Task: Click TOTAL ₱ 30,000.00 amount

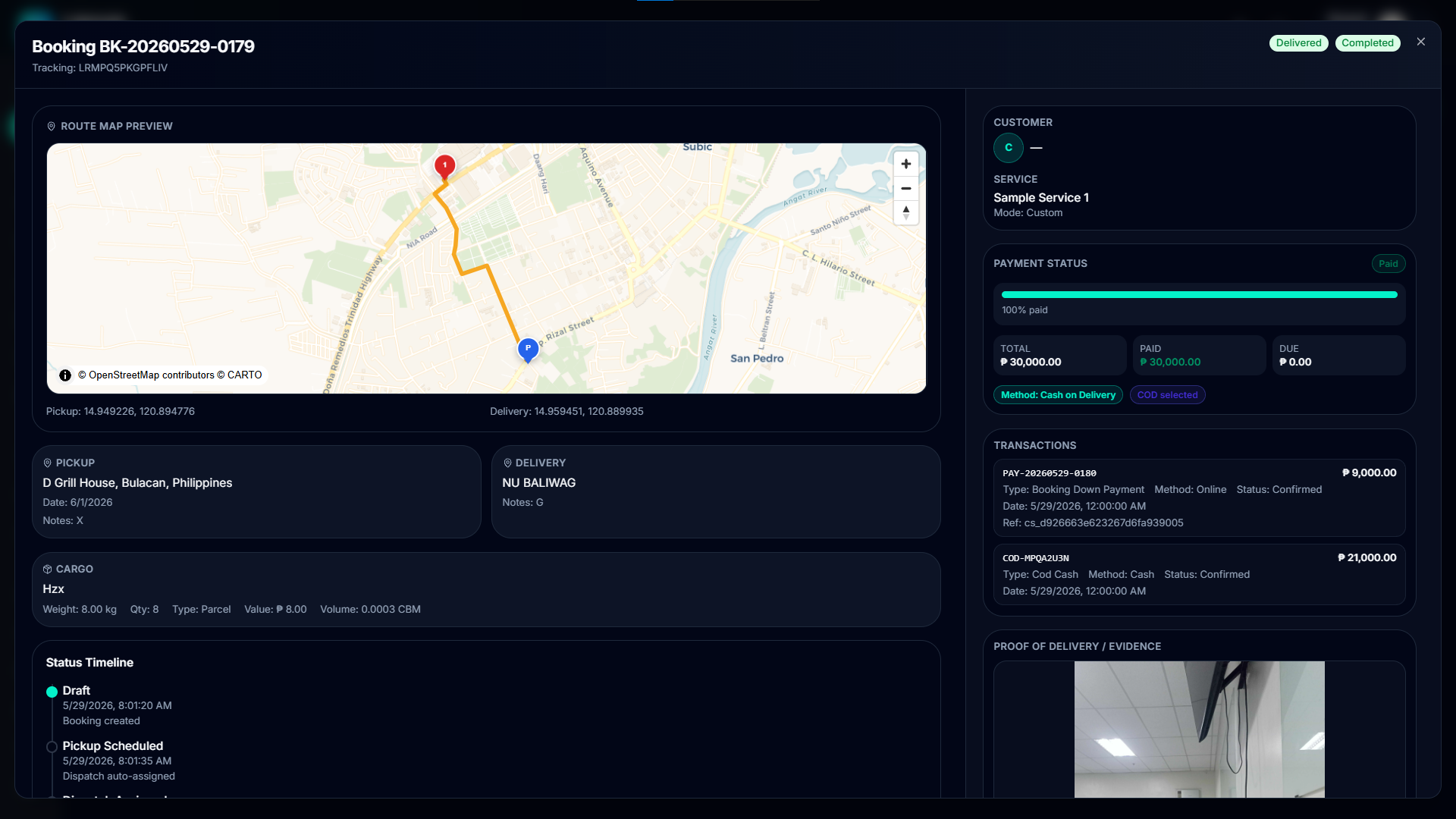Action: 1031,362
